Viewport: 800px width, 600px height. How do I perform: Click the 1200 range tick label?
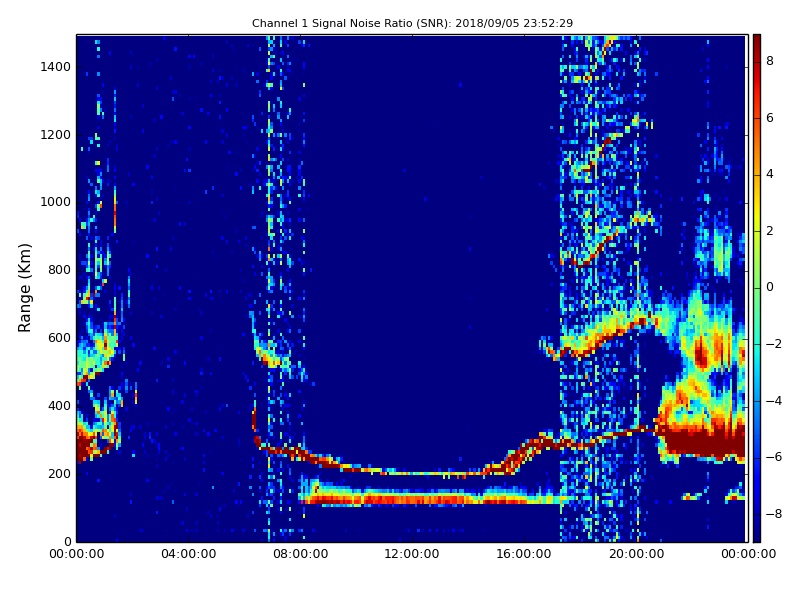tap(56, 135)
